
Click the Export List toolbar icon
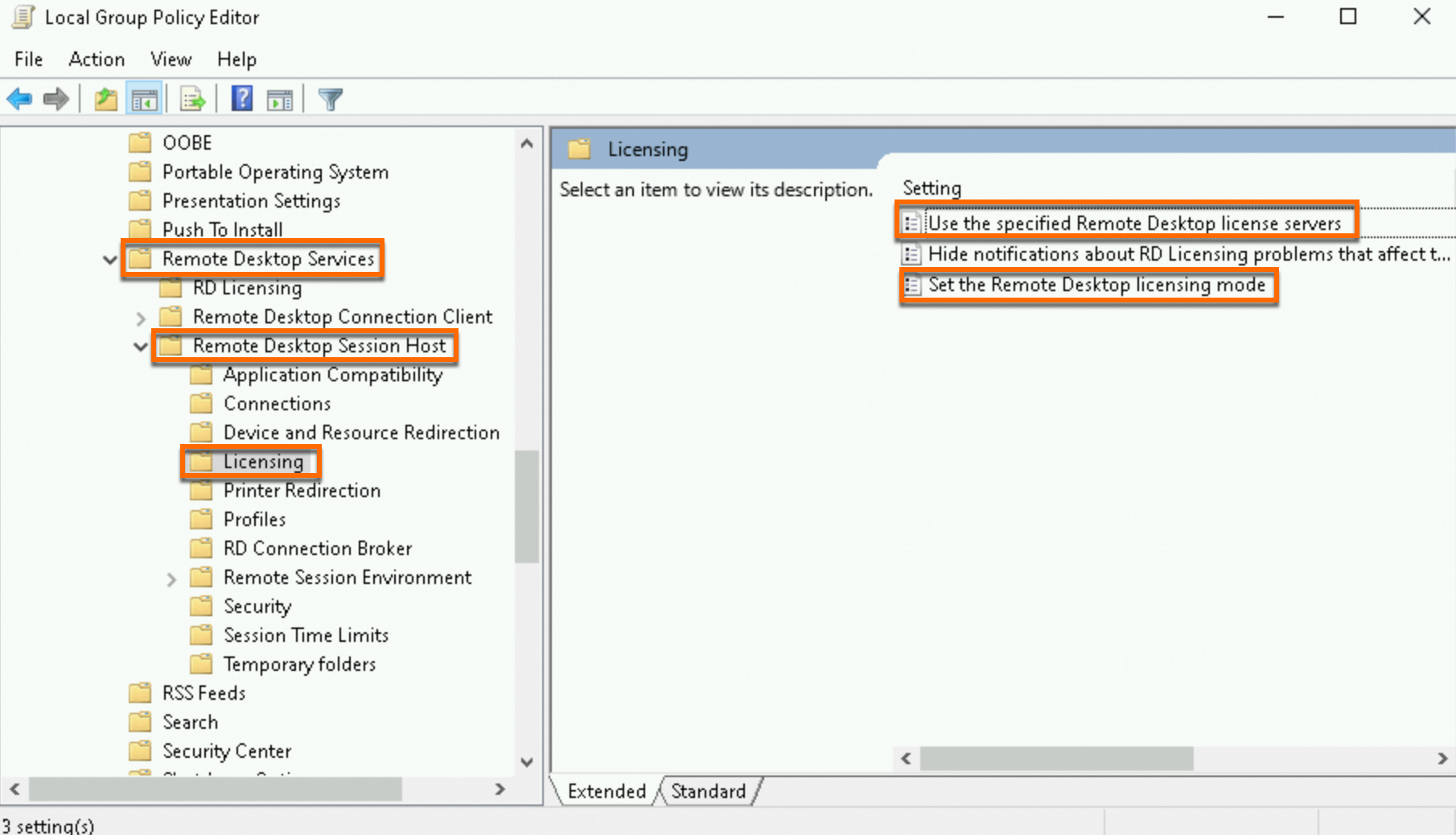[193, 100]
